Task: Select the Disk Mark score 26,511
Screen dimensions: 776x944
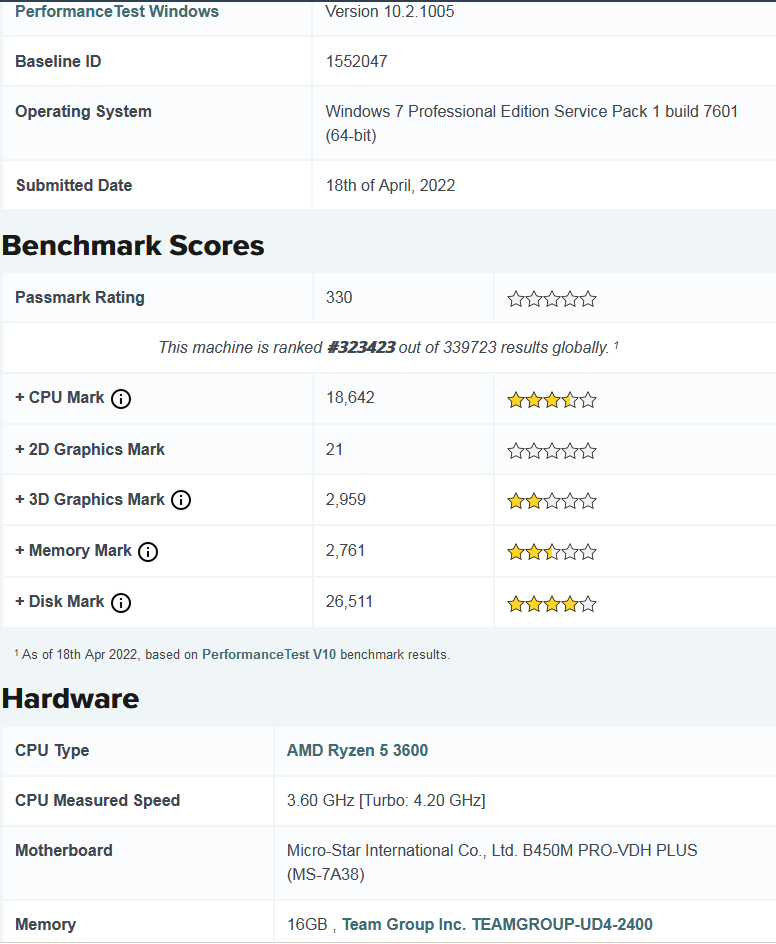Action: pyautogui.click(x=349, y=601)
